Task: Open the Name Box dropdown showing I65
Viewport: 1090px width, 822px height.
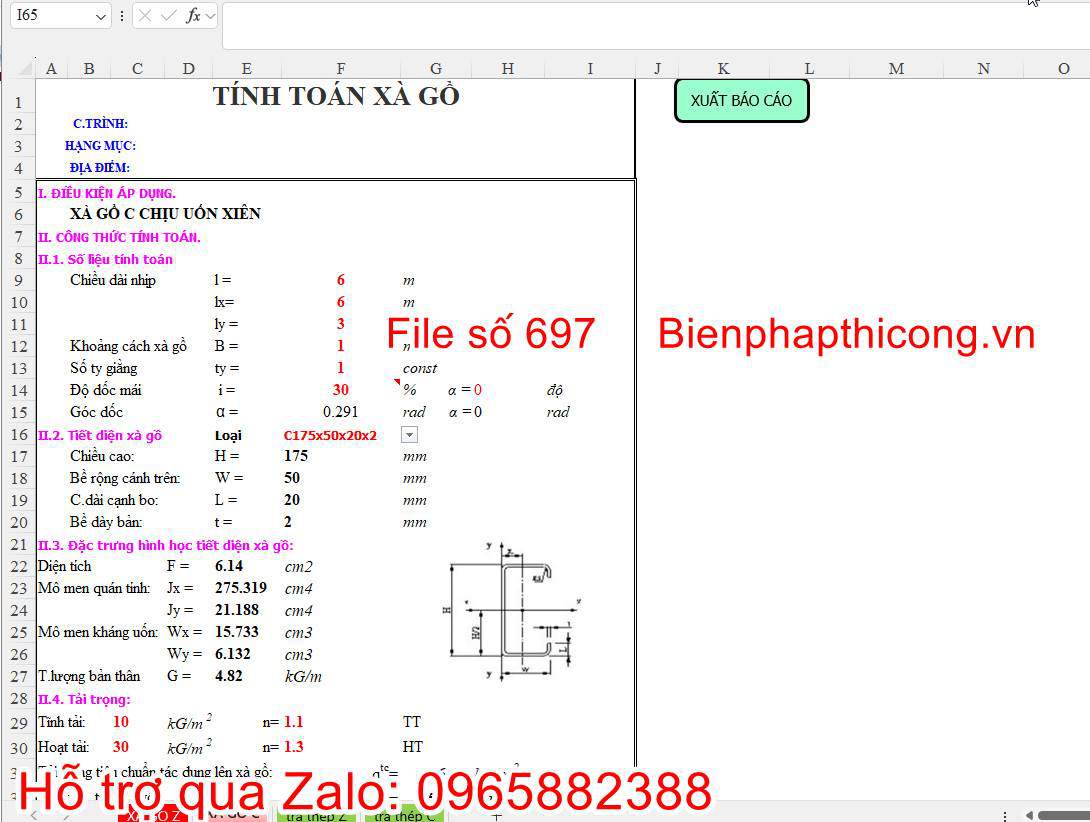Action: pos(100,16)
